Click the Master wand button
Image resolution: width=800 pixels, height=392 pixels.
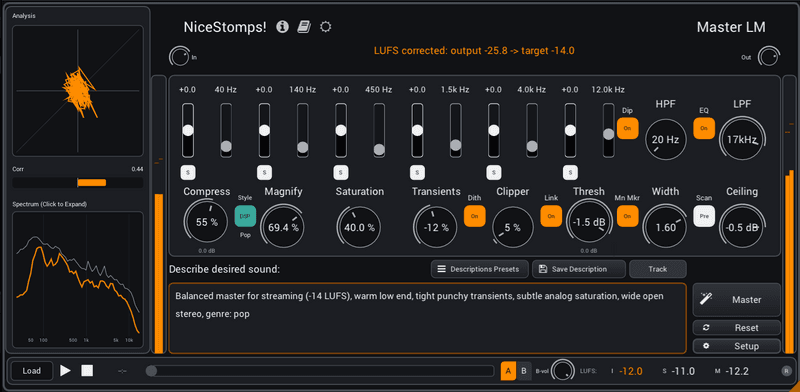point(737,300)
